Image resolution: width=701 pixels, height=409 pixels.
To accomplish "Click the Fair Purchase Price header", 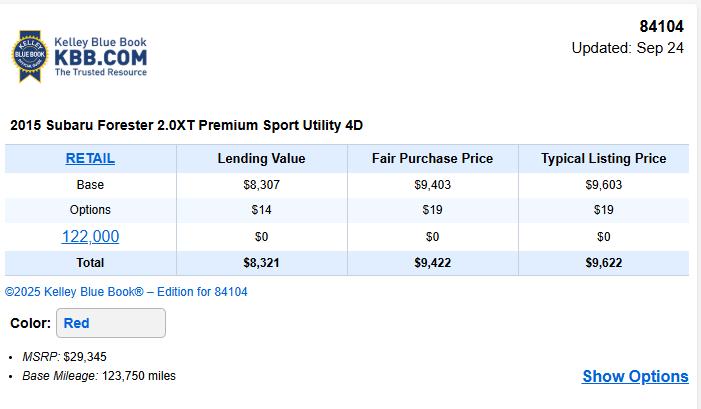I will click(432, 158).
